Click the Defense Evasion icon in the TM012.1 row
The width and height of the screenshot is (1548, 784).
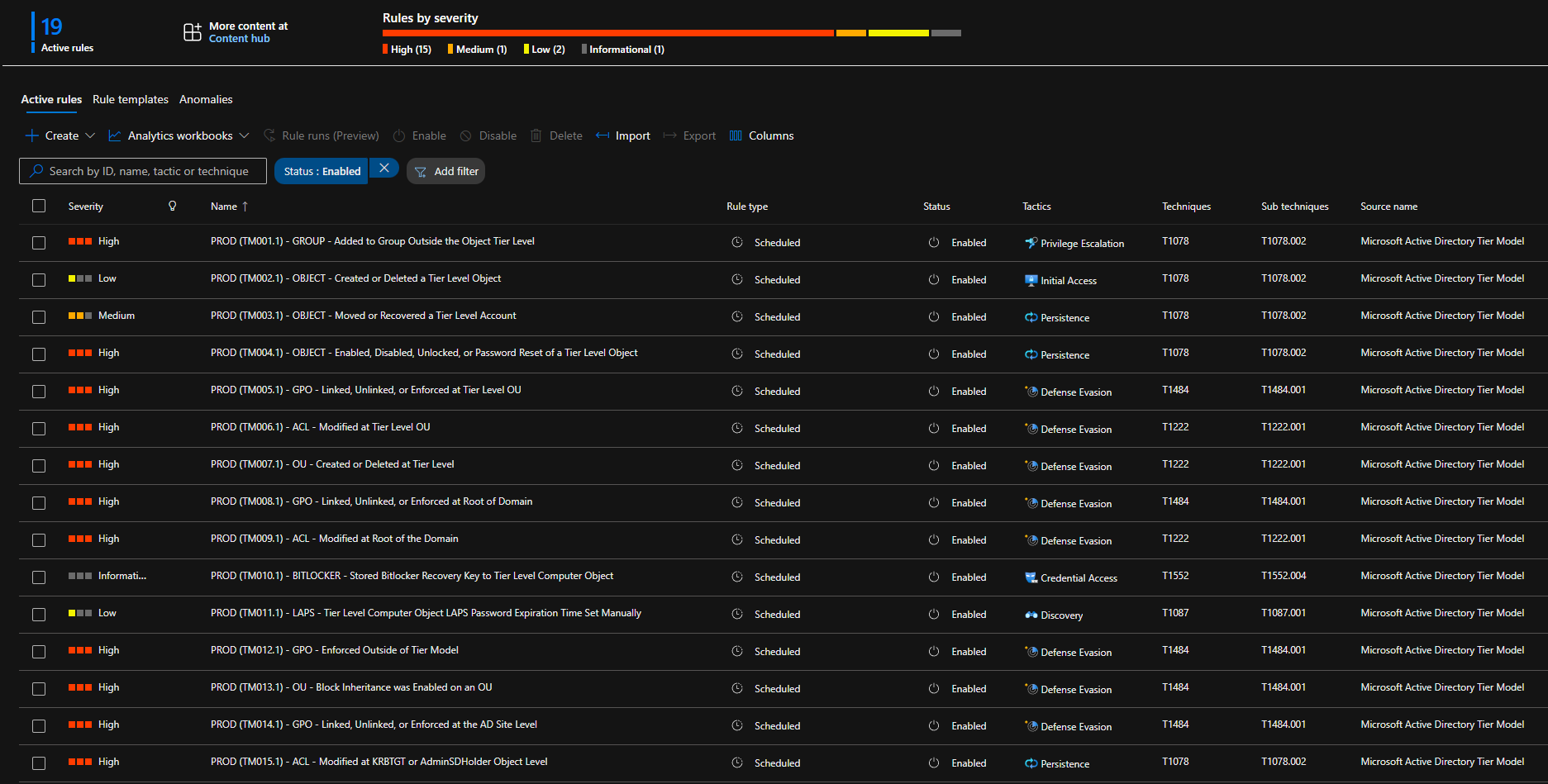[1031, 652]
